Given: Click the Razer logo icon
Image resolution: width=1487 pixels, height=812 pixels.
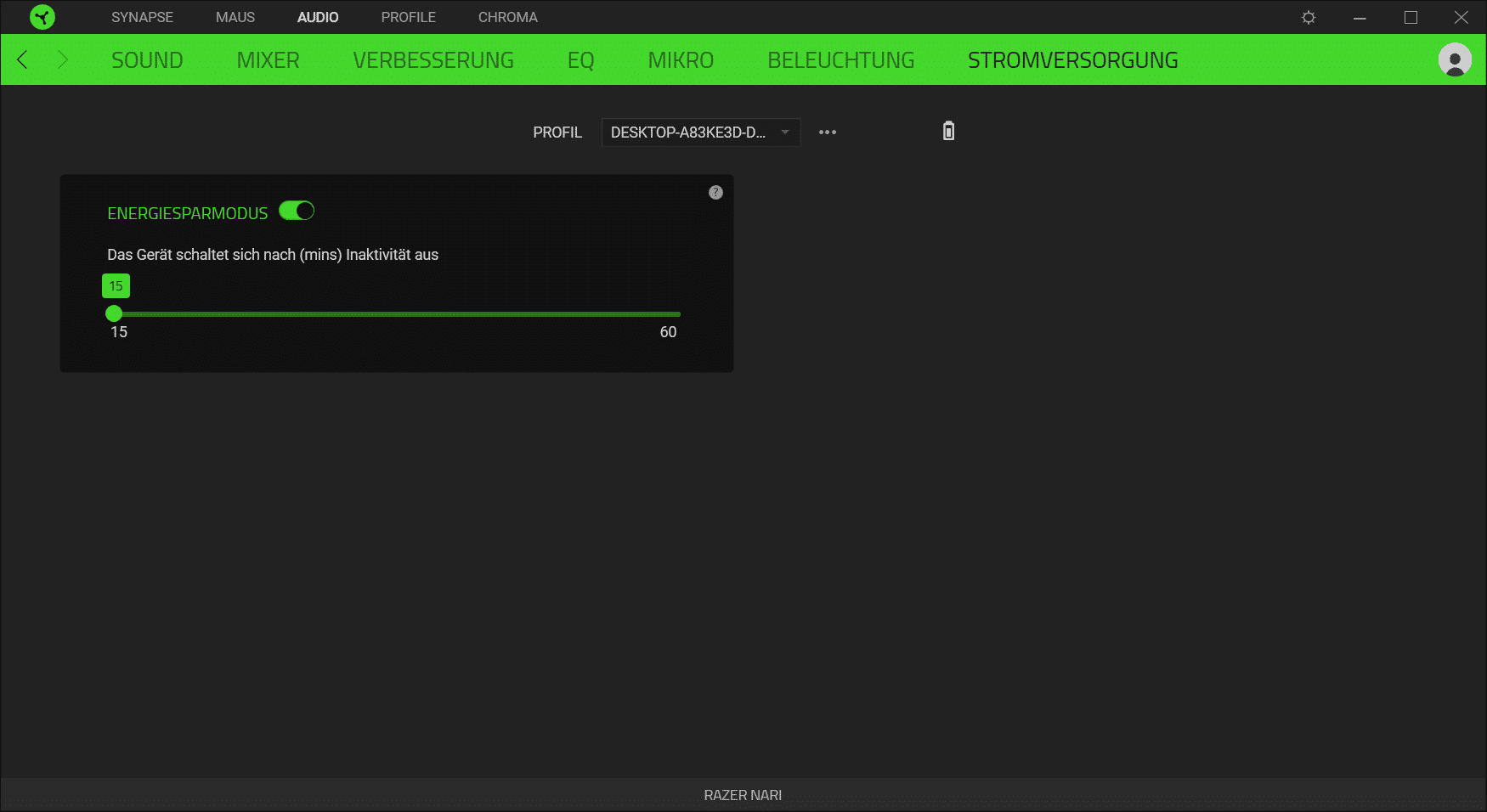Looking at the screenshot, I should coord(42,17).
